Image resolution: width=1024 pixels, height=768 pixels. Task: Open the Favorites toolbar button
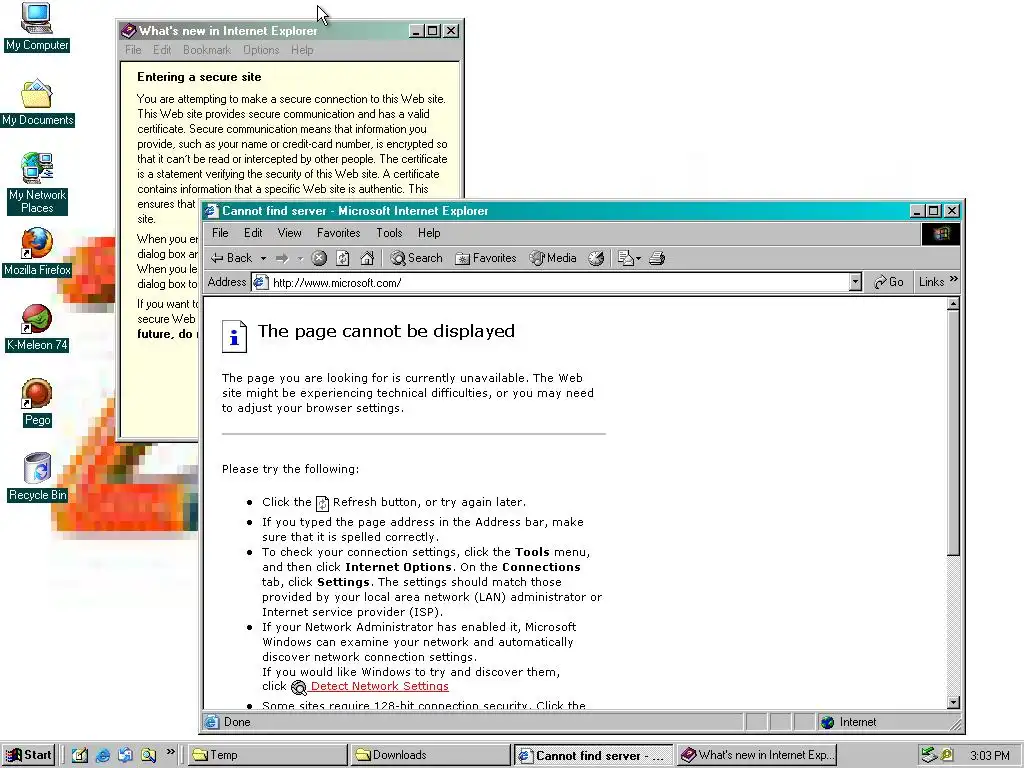point(485,258)
